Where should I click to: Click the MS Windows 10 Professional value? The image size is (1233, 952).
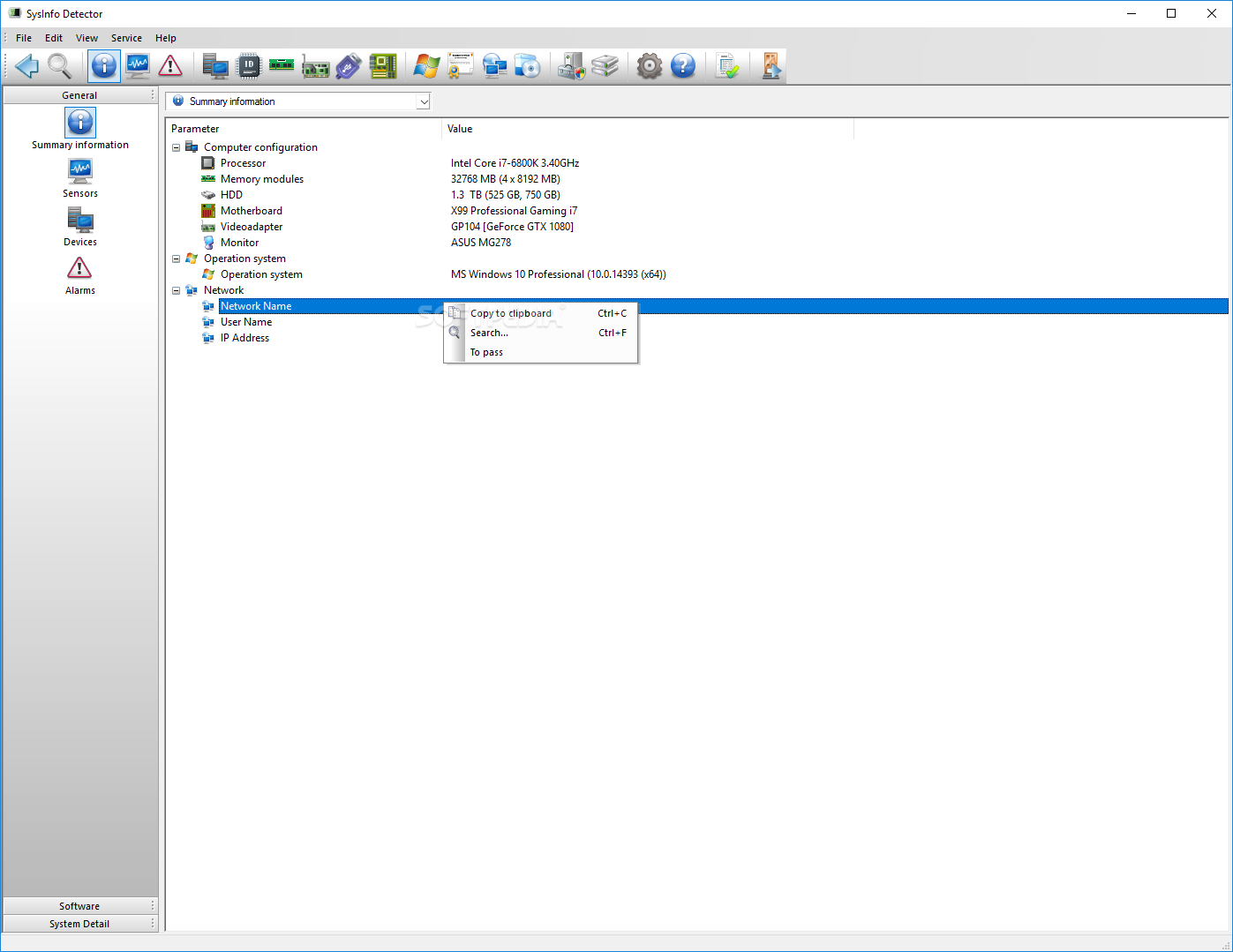(559, 274)
